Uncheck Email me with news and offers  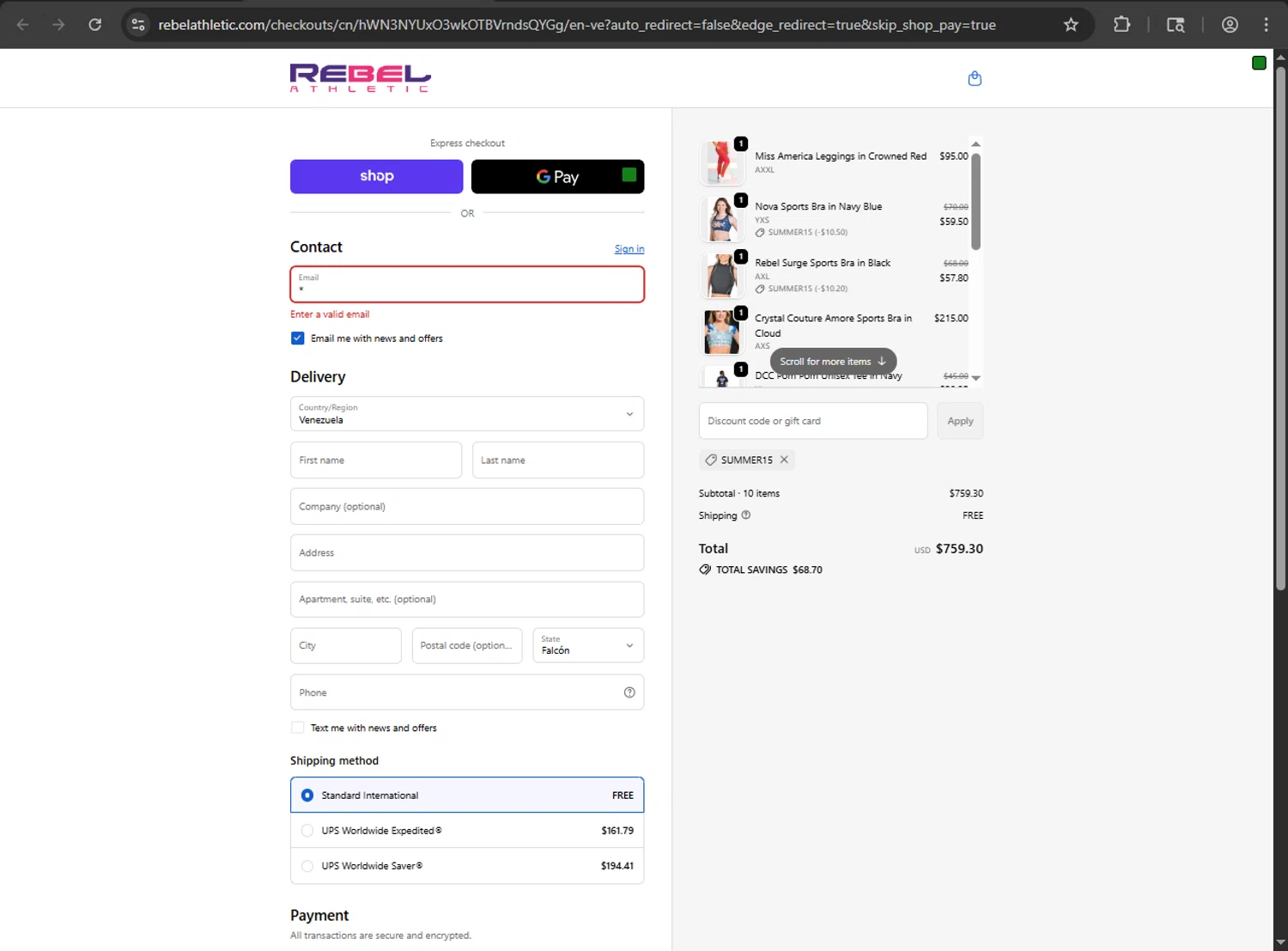point(297,338)
